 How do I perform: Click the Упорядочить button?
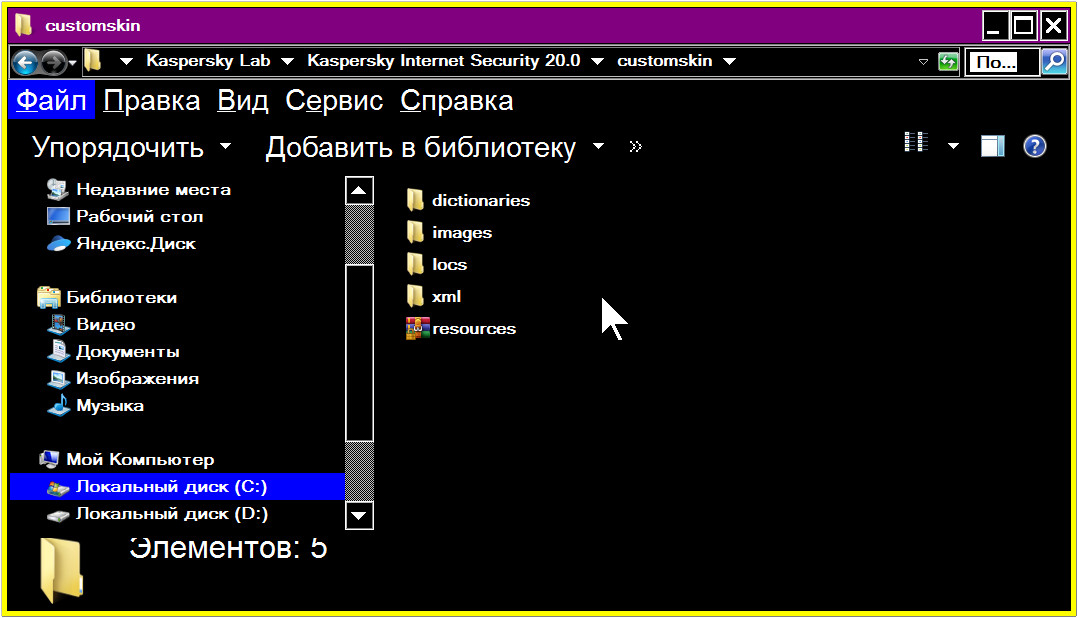point(131,148)
